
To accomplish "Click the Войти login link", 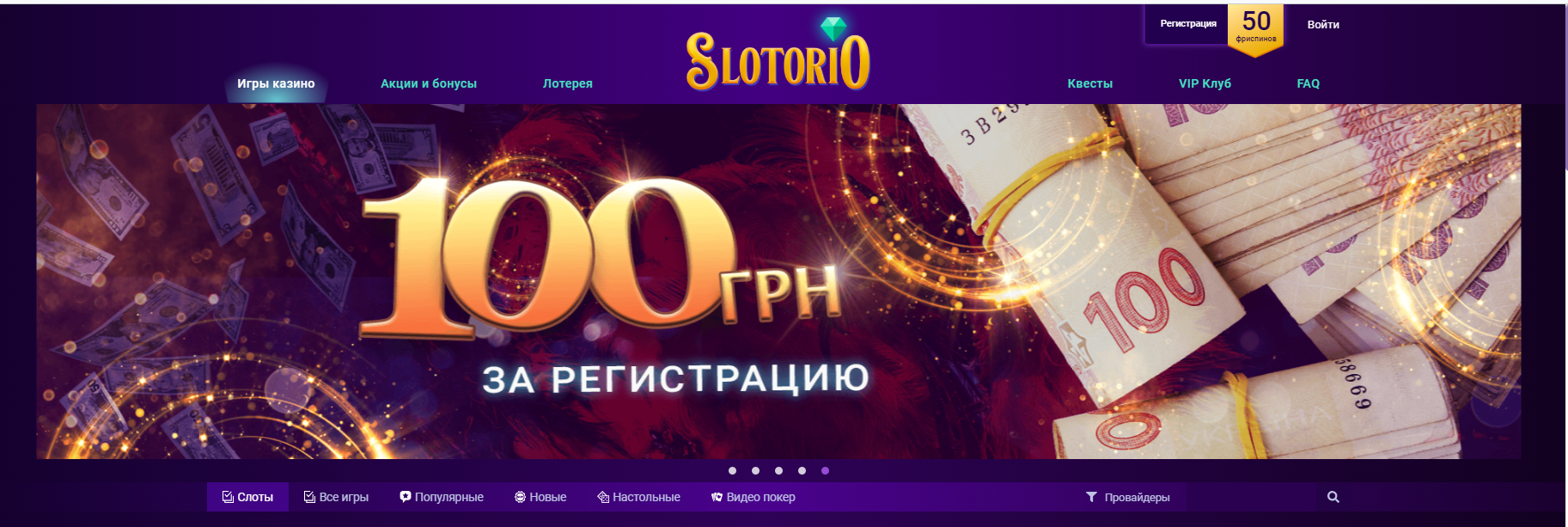I will 1323,25.
